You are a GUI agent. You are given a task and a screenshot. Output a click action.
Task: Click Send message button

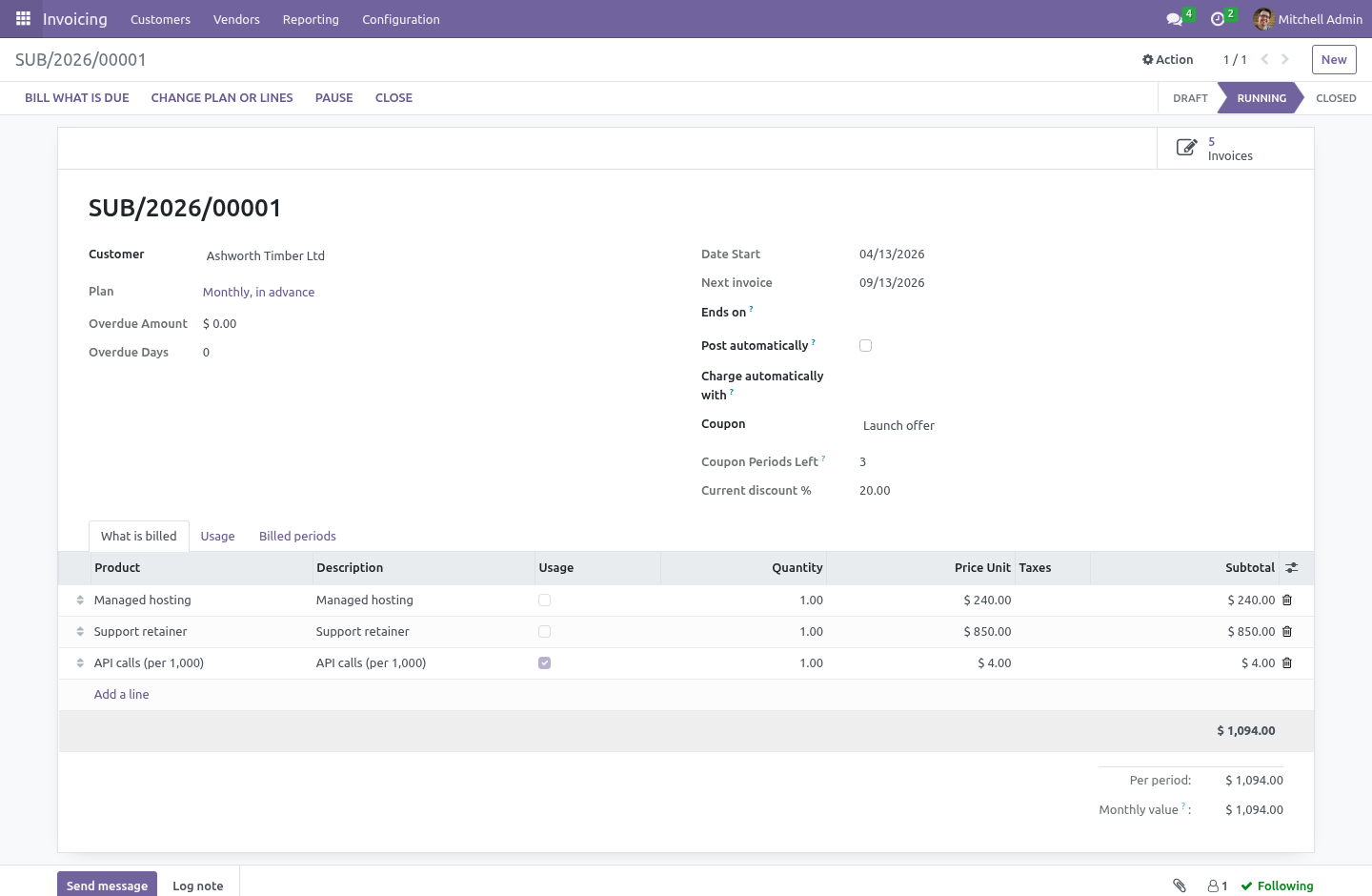pos(107,885)
